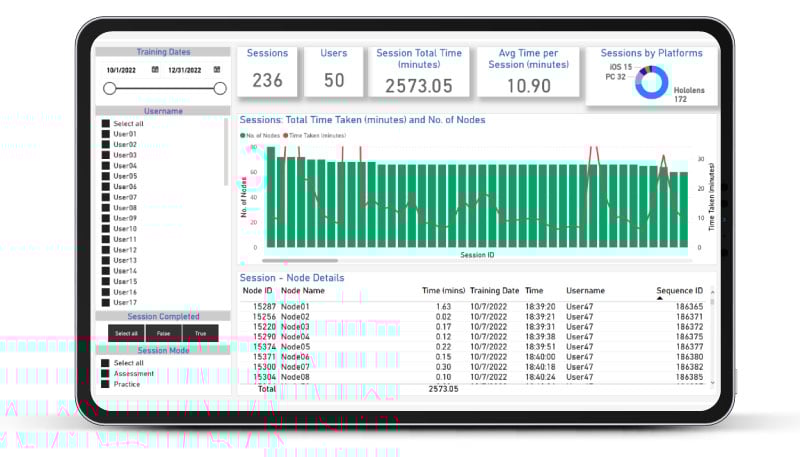Click Avg Time per Session value 10.90

tap(529, 86)
